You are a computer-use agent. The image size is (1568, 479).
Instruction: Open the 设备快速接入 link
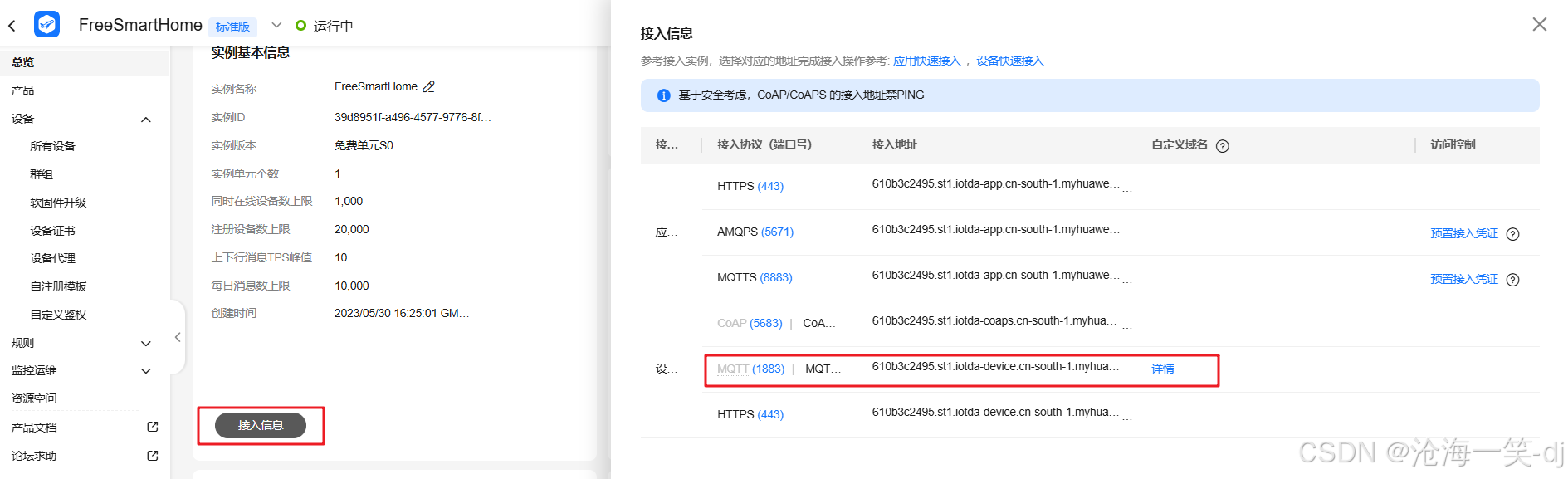tap(1009, 61)
